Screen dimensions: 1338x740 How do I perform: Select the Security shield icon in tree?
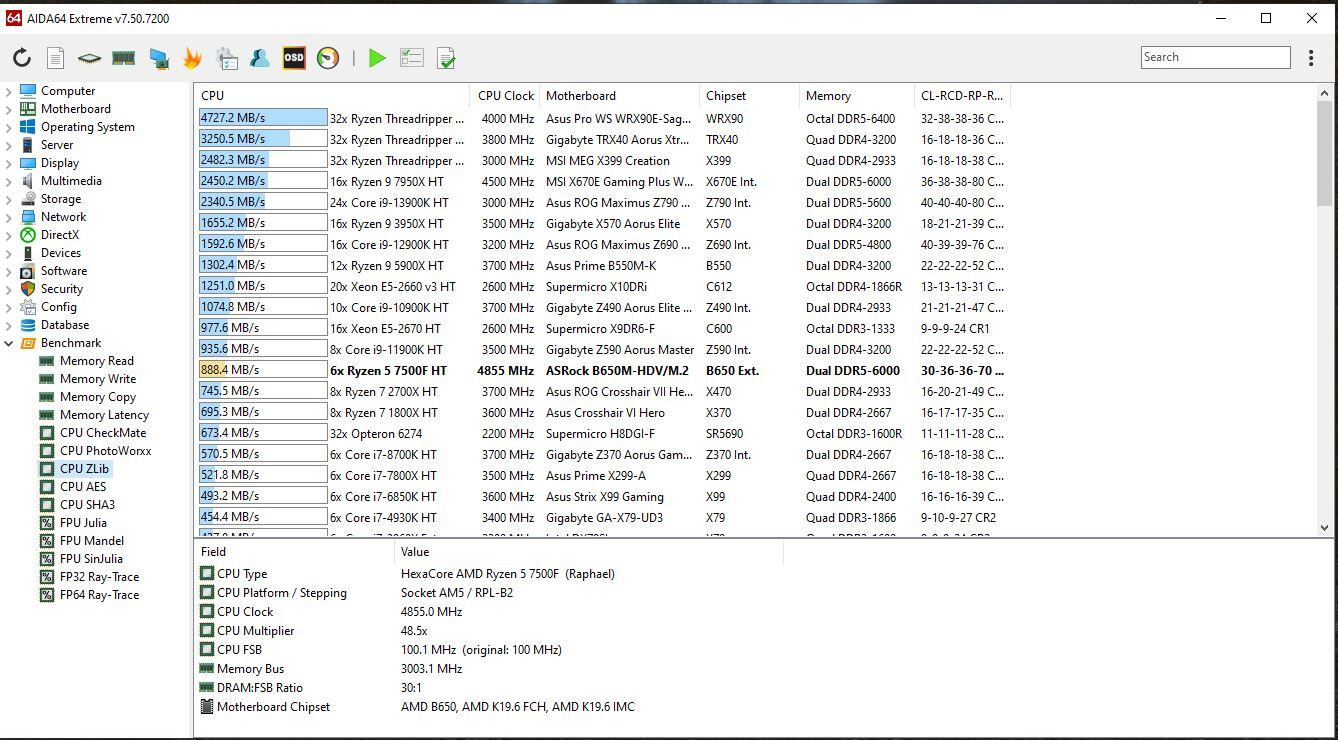pos(28,289)
